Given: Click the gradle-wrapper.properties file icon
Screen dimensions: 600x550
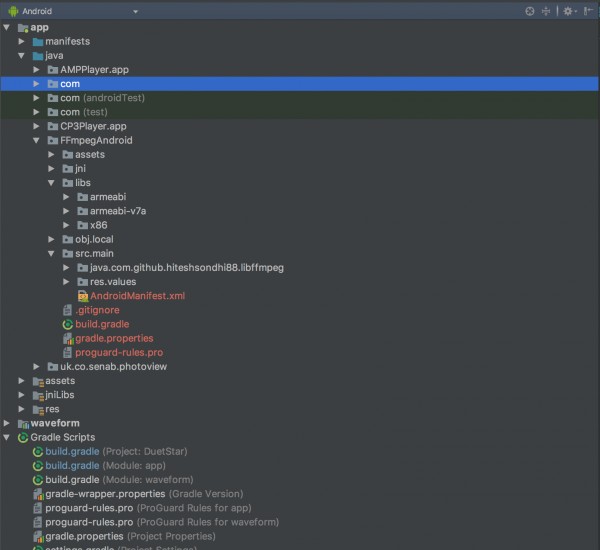Looking at the screenshot, I should point(38,495).
